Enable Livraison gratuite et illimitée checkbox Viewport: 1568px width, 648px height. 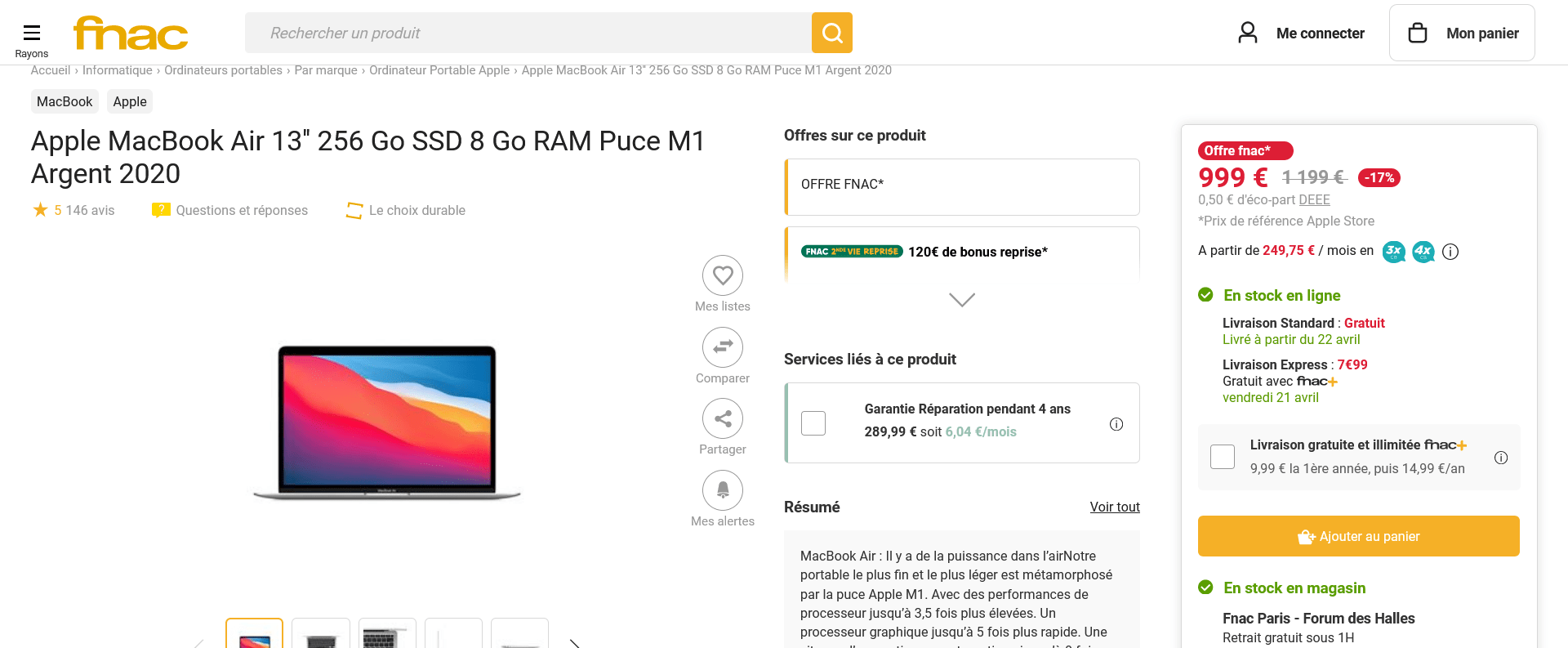coord(1223,457)
